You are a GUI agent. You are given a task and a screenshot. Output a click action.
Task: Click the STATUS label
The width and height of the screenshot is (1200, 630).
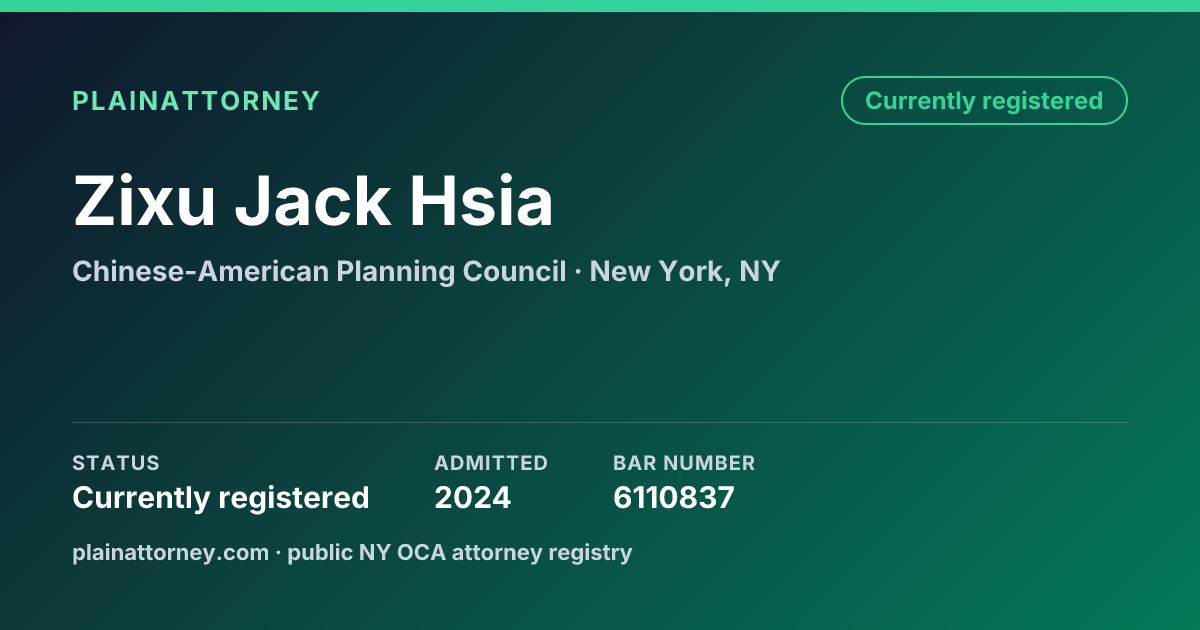pyautogui.click(x=116, y=463)
